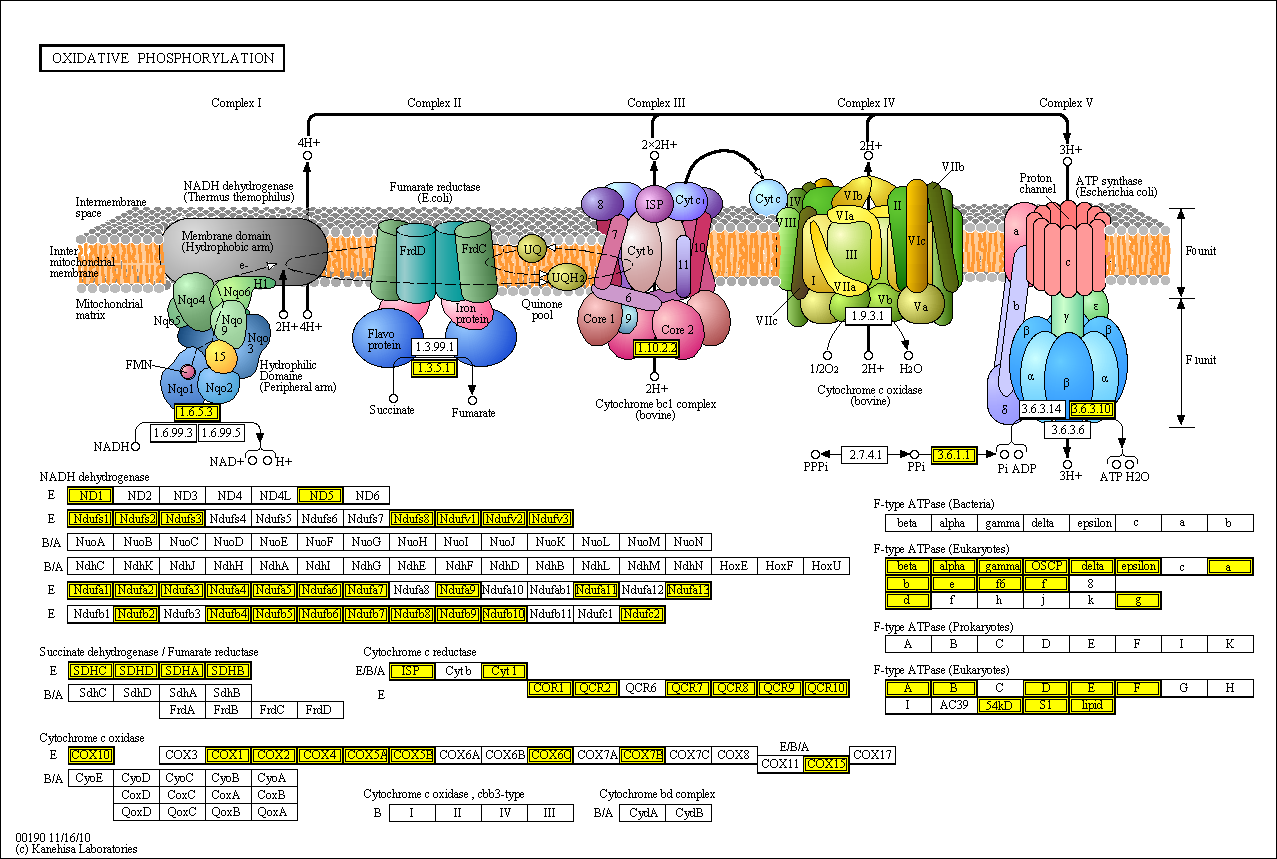1277x859 pixels.
Task: Click the Oxidative Phosphorylation title box
Action: [162, 58]
